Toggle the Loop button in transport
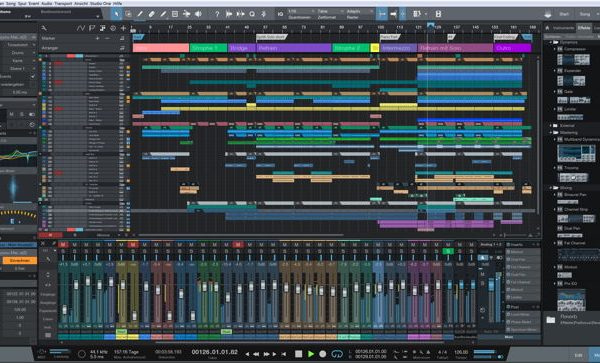Viewport: 600px width, 363px height. coord(337,354)
